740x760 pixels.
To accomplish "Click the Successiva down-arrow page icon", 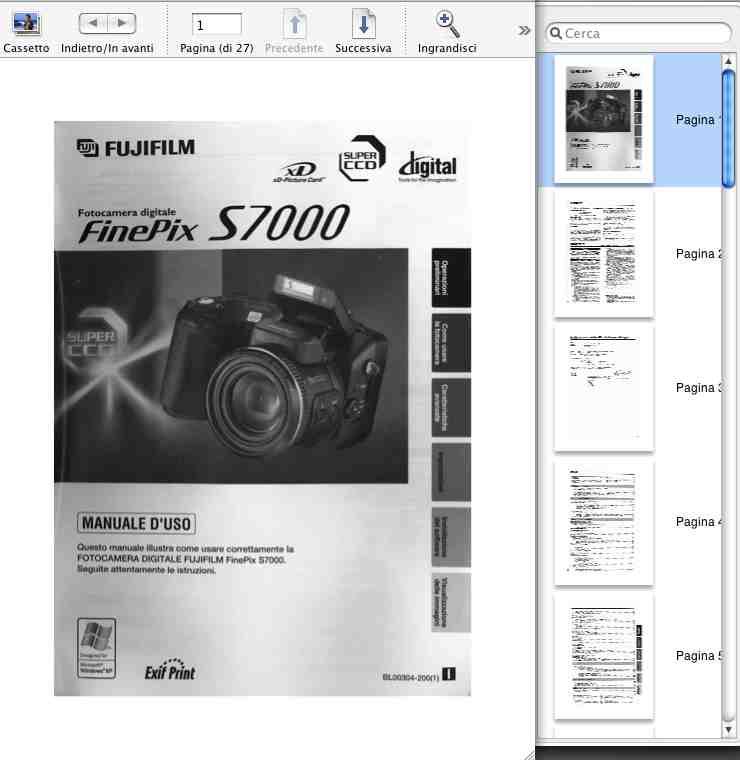I will 363,24.
